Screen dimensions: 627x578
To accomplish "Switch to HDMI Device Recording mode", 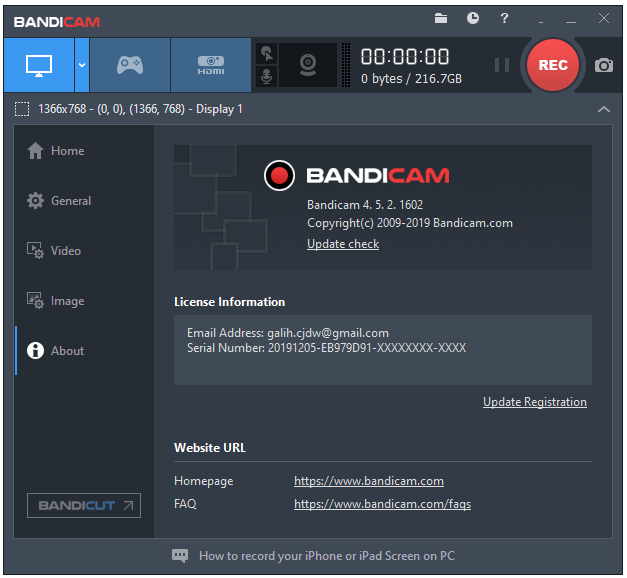I will pyautogui.click(x=211, y=65).
